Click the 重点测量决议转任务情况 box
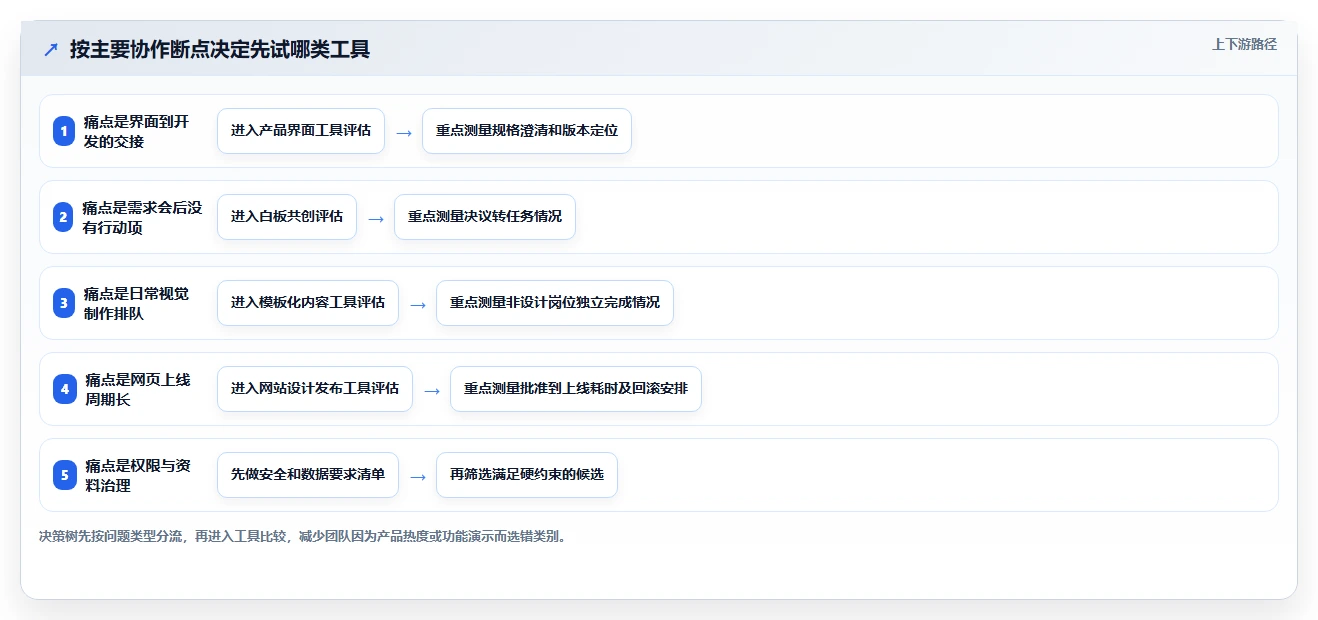 click(485, 217)
